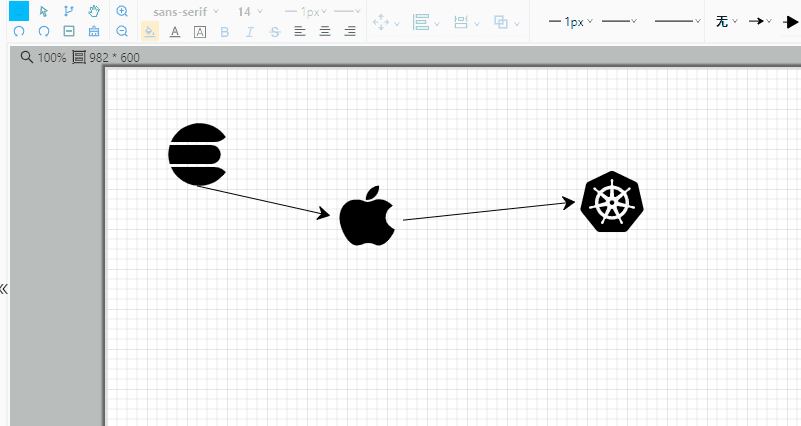This screenshot has width=801, height=426.
Task: Open the align objects dropdown
Action: (x=426, y=22)
